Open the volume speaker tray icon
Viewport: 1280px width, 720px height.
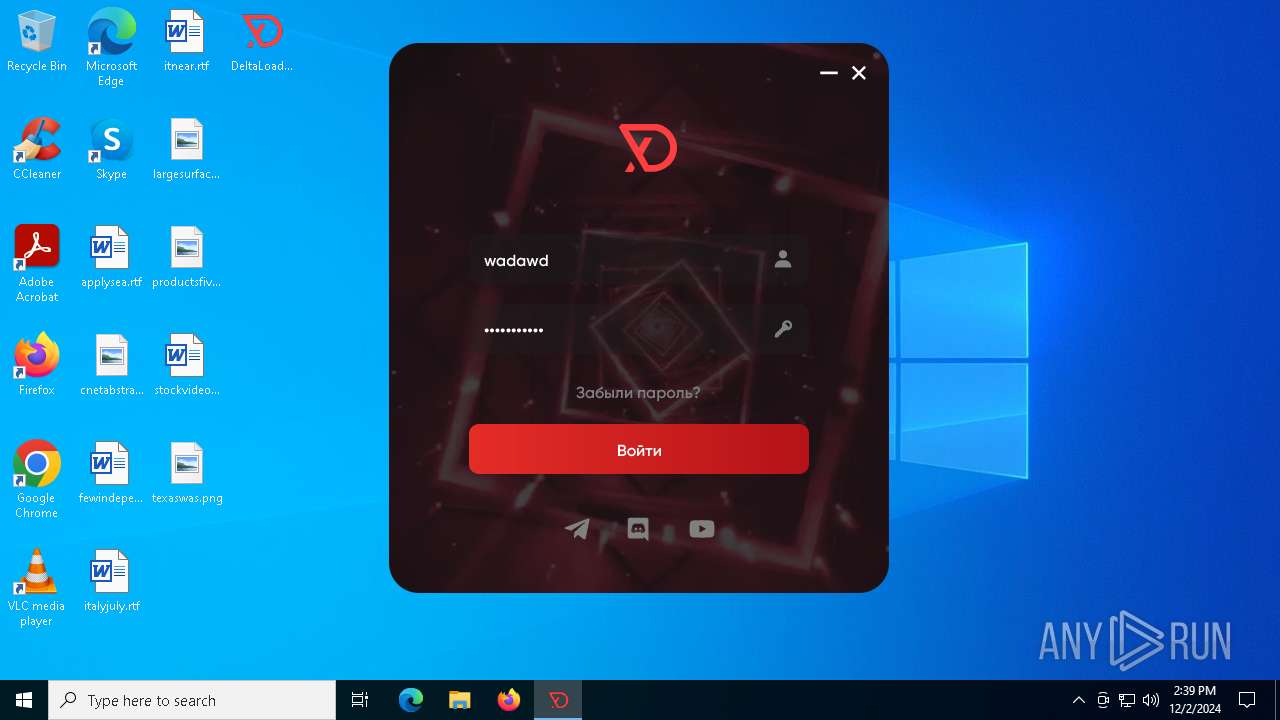1151,700
